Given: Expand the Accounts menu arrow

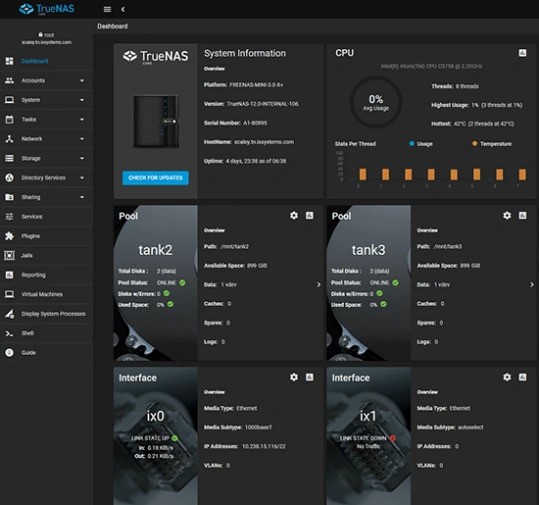Looking at the screenshot, I should [x=82, y=80].
